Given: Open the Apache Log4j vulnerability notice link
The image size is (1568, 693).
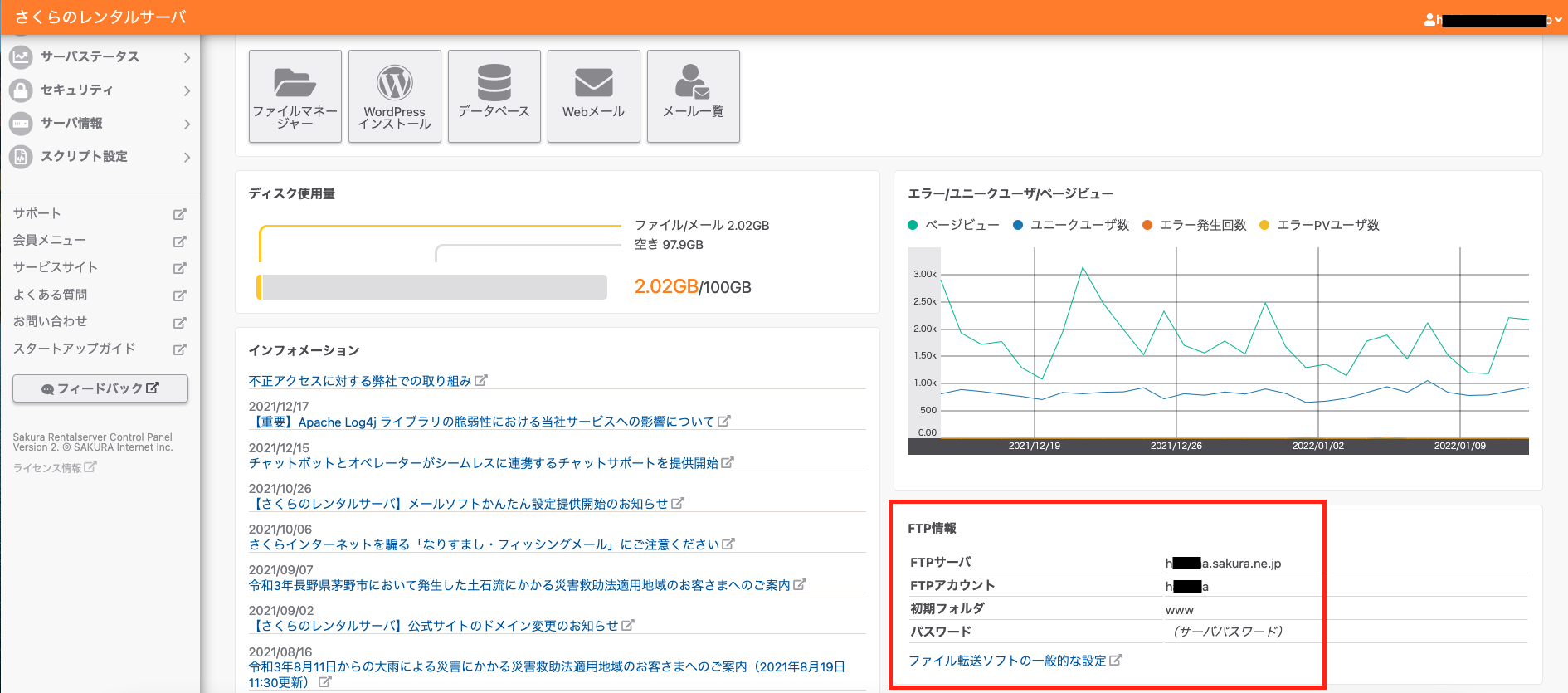Looking at the screenshot, I should point(481,422).
